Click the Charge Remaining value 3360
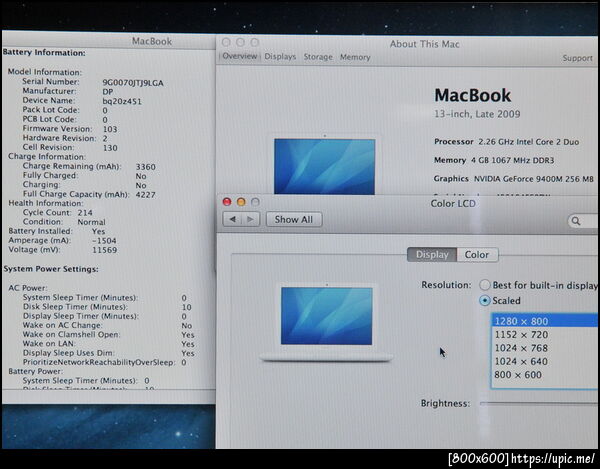This screenshot has width=600, height=469. pyautogui.click(x=145, y=167)
